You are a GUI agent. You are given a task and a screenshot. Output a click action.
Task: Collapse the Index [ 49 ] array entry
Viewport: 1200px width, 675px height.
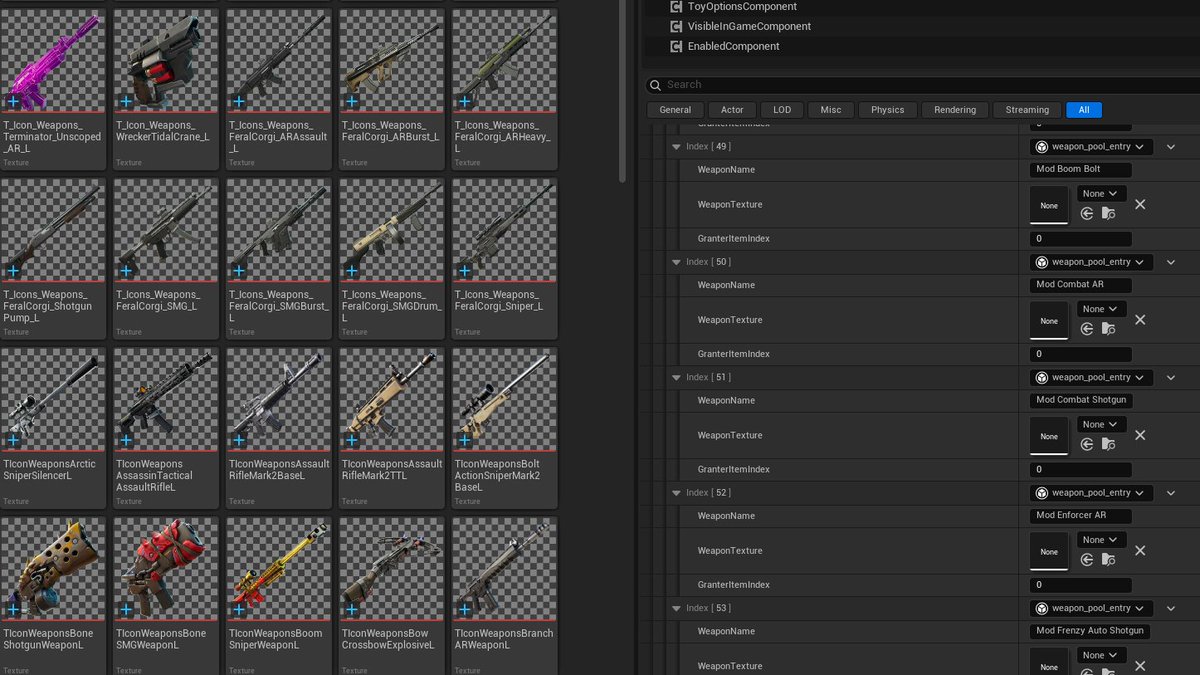676,147
